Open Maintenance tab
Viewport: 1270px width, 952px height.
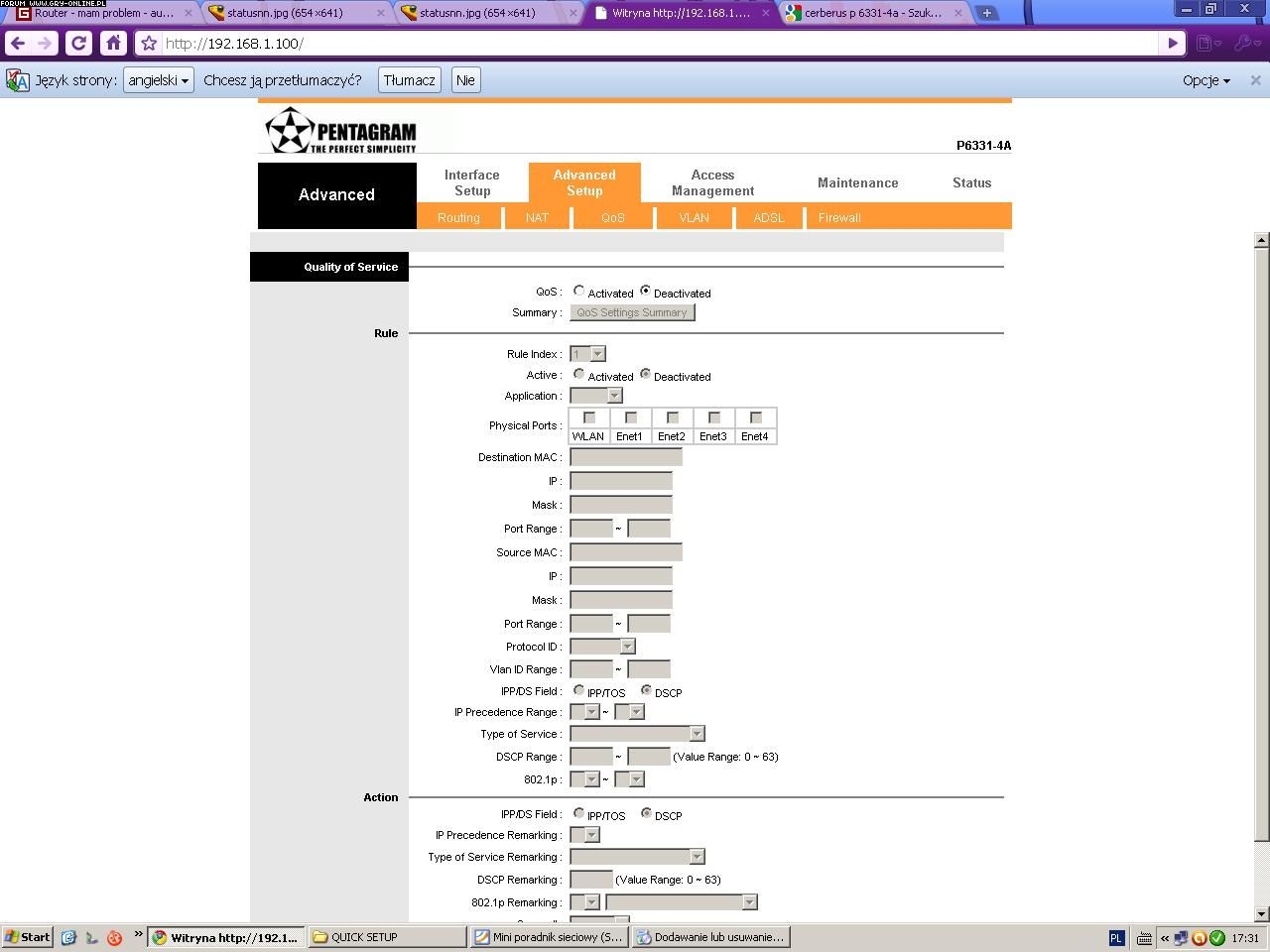pyautogui.click(x=858, y=182)
